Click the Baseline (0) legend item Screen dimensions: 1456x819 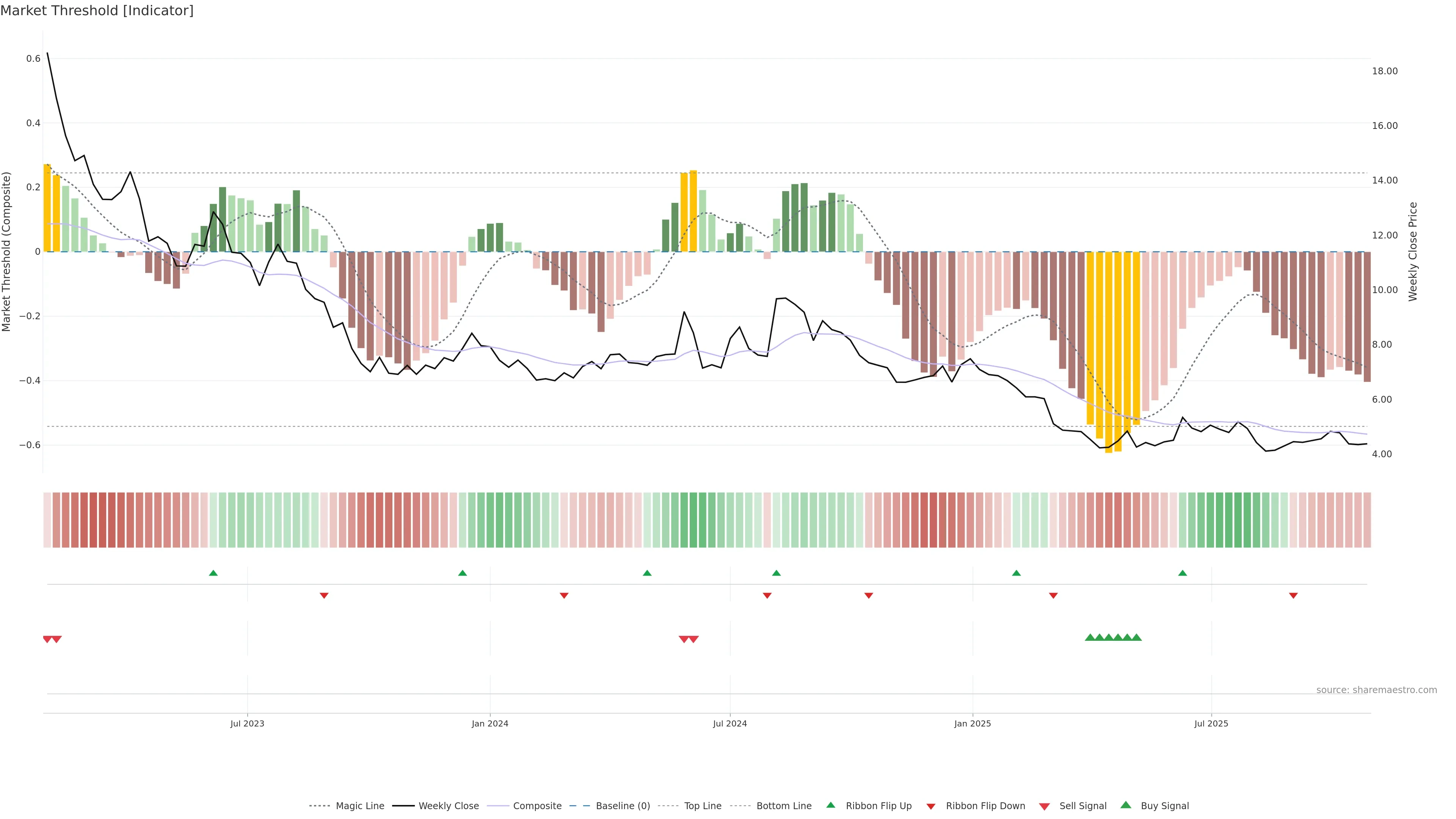click(622, 806)
